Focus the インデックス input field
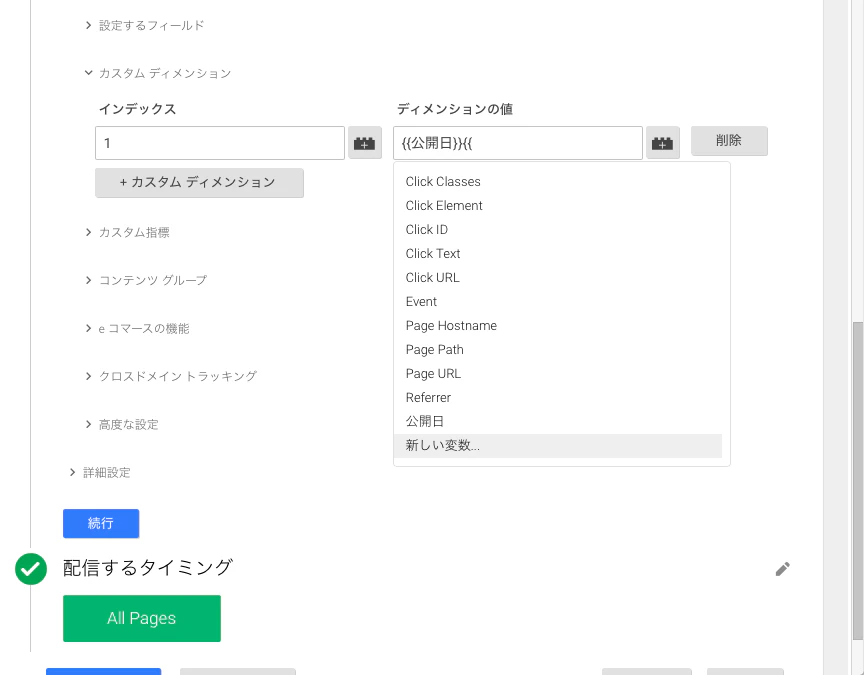The height and width of the screenshot is (675, 864). click(220, 143)
